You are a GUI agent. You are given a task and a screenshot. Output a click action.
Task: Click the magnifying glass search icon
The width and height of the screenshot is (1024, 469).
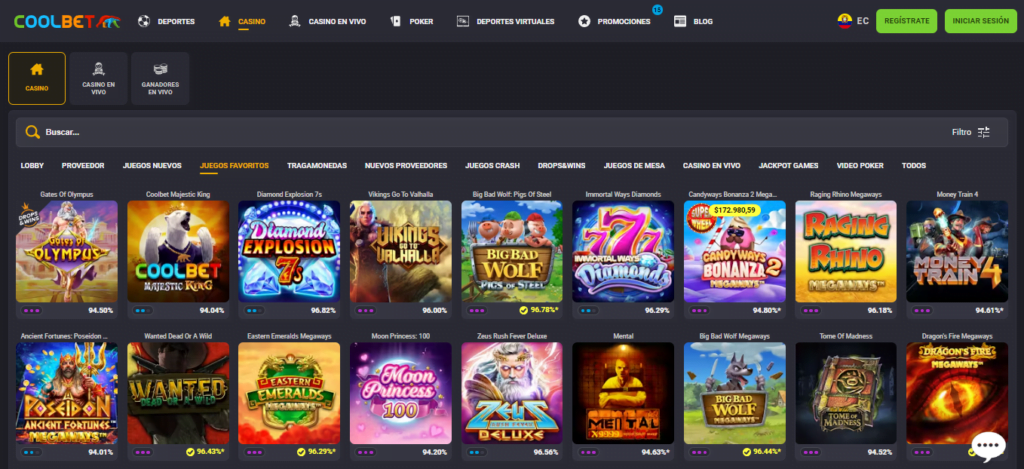(32, 132)
